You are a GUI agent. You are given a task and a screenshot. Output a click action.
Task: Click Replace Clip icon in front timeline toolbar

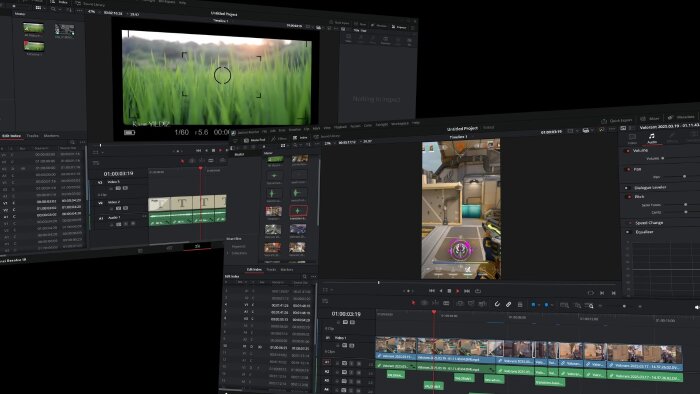click(x=482, y=304)
